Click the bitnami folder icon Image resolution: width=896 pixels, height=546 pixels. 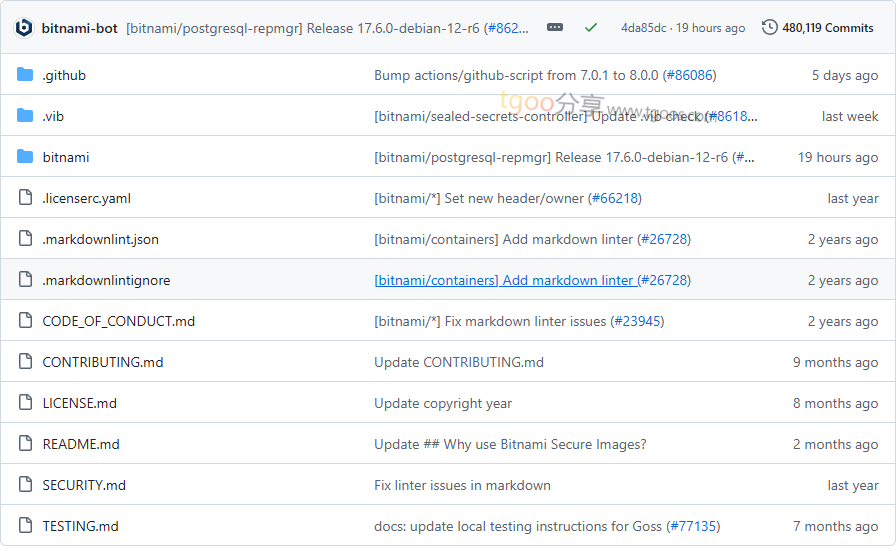25,157
